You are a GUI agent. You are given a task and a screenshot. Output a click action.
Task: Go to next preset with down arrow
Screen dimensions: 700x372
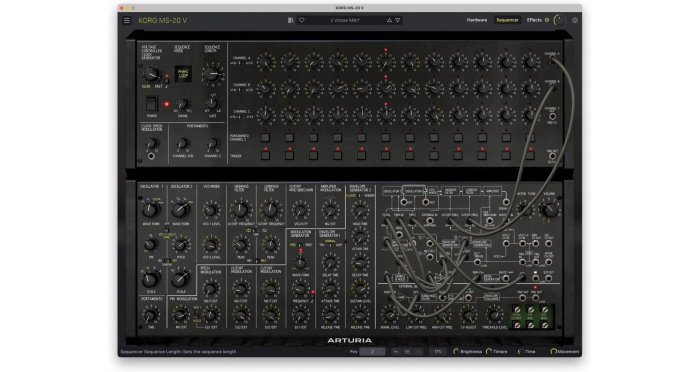pos(397,20)
